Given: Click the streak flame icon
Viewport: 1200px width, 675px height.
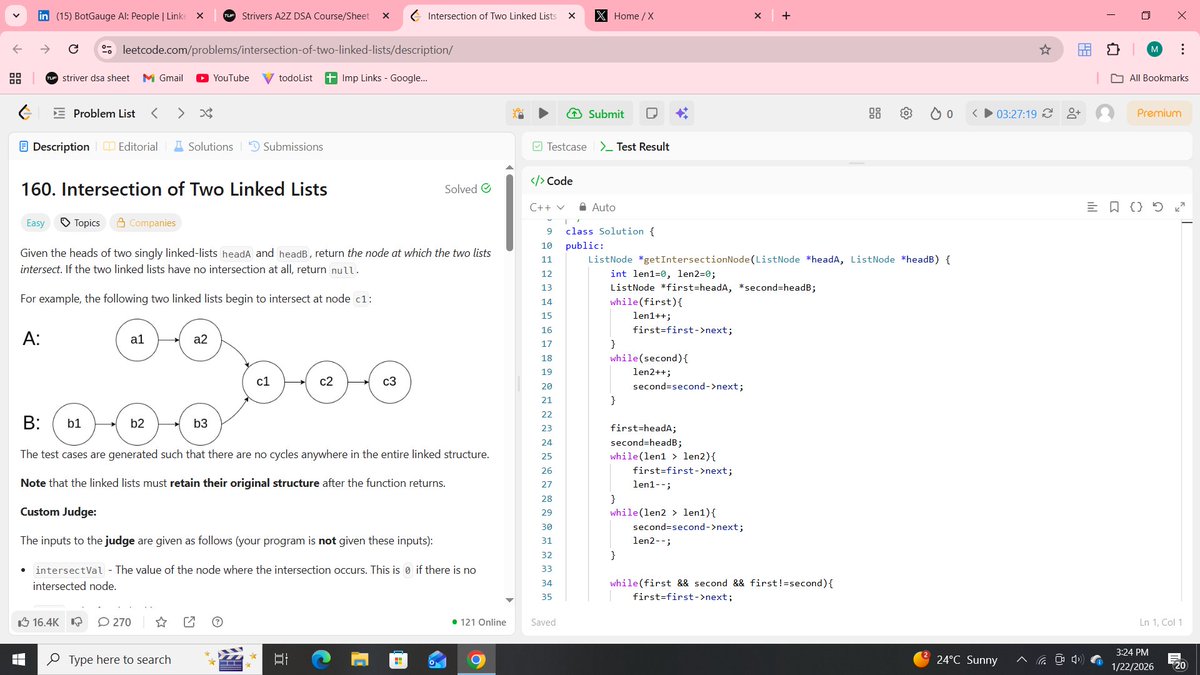Looking at the screenshot, I should [936, 114].
